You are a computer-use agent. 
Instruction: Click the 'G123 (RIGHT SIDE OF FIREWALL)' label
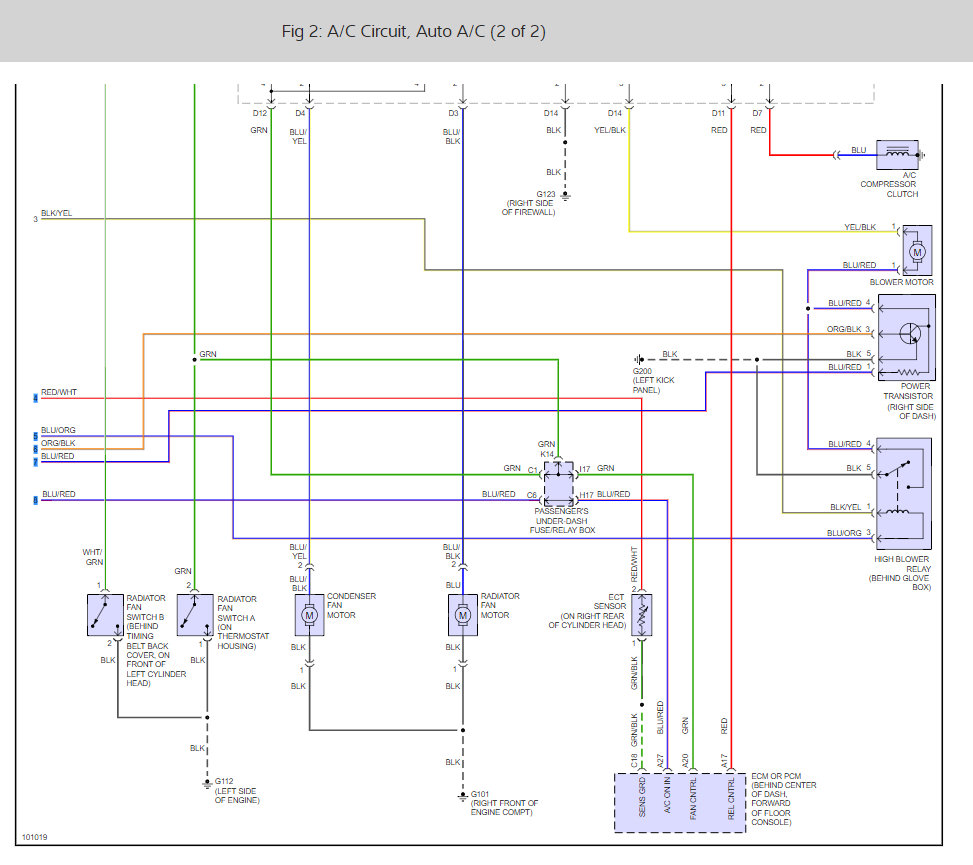(x=529, y=203)
